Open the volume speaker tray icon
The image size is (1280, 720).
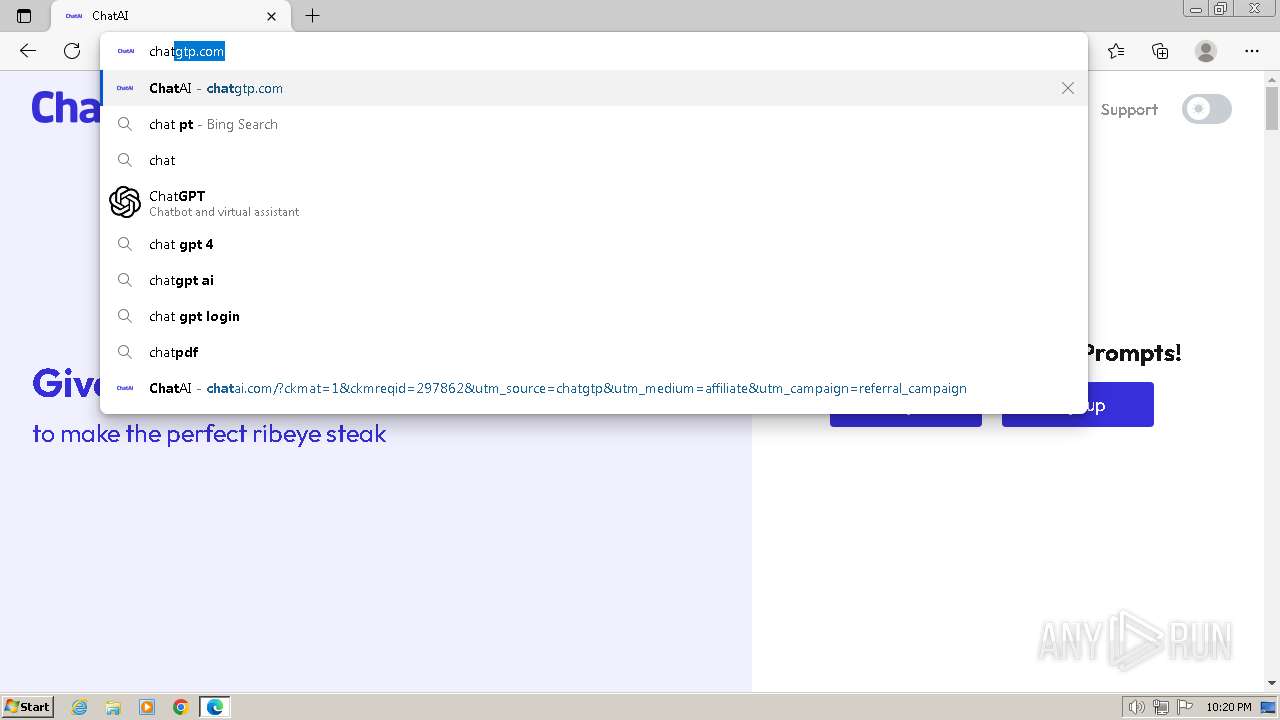tap(1136, 707)
